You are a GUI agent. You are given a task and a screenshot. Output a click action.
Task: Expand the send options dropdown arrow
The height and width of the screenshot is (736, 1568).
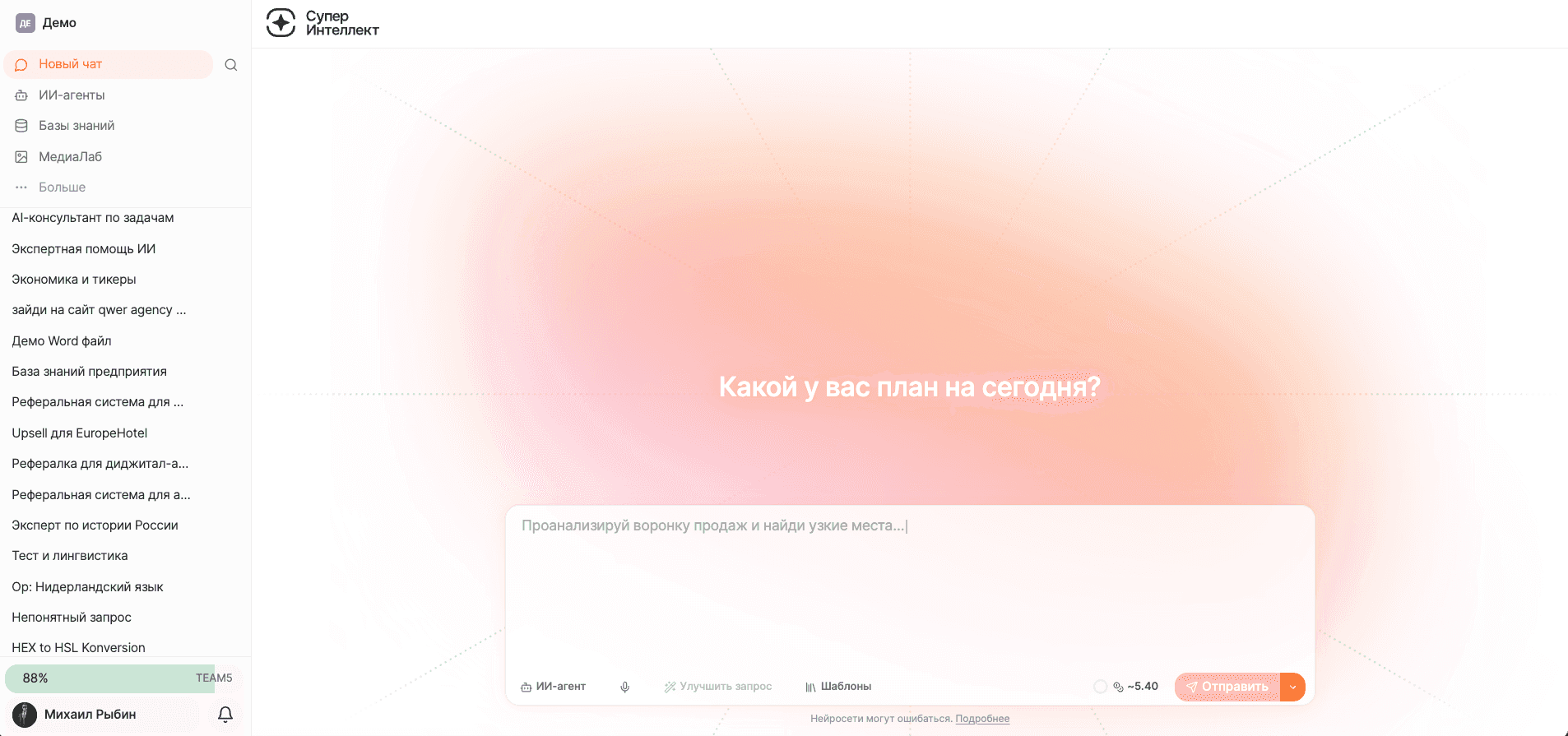(1293, 687)
